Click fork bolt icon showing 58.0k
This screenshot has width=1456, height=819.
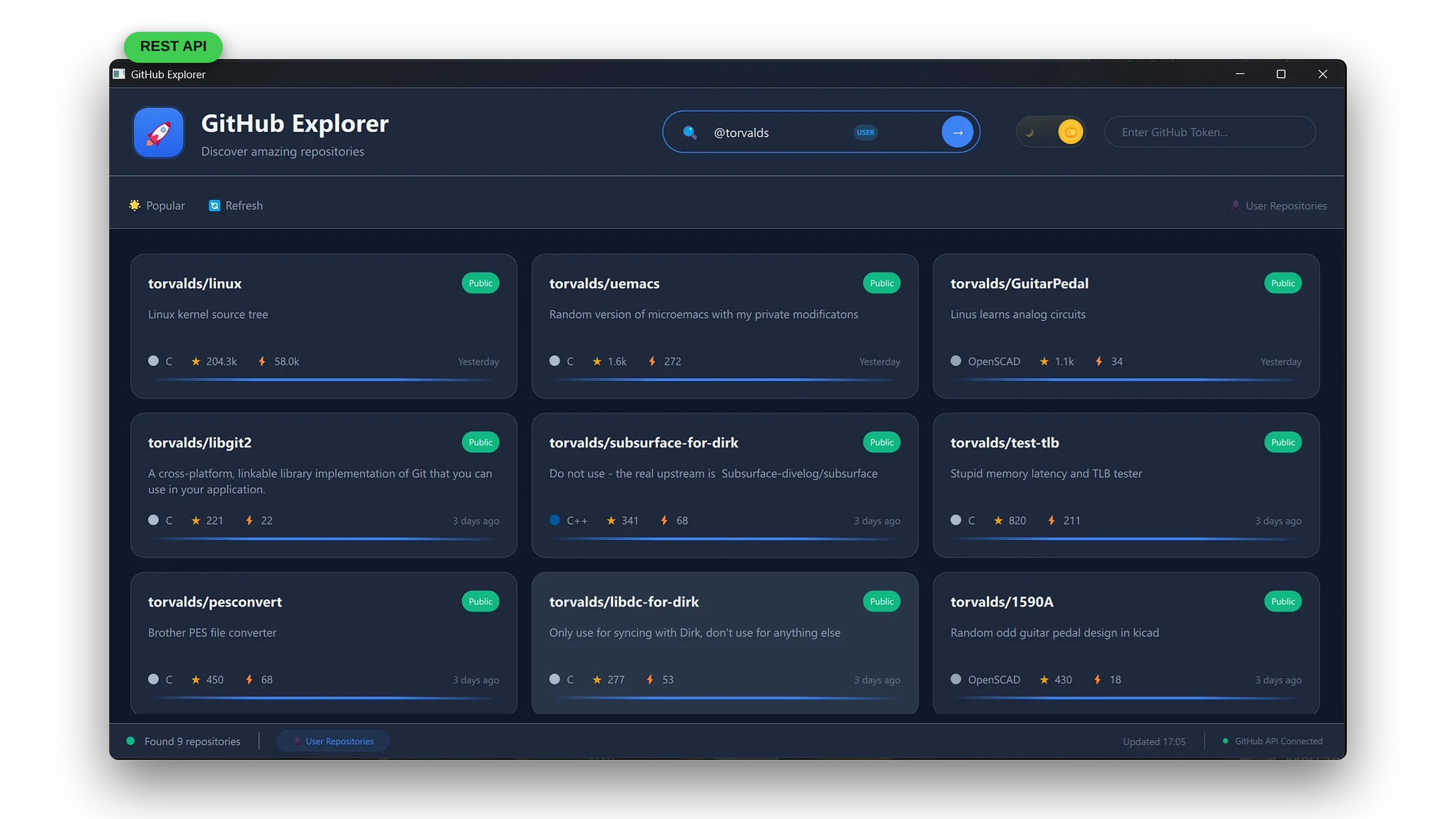(x=262, y=361)
